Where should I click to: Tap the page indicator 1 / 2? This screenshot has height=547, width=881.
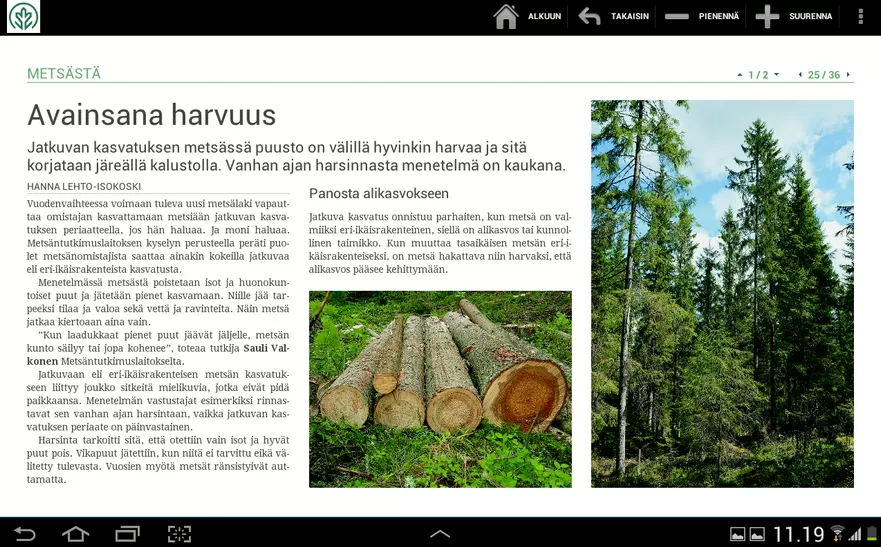(758, 75)
